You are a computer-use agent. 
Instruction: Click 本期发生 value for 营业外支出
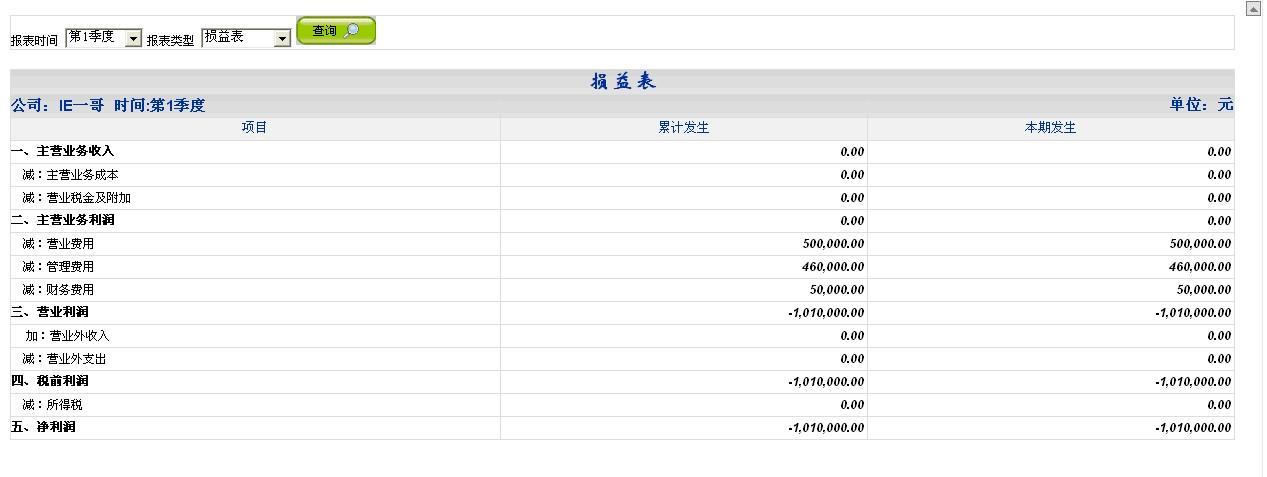pyautogui.click(x=1219, y=358)
